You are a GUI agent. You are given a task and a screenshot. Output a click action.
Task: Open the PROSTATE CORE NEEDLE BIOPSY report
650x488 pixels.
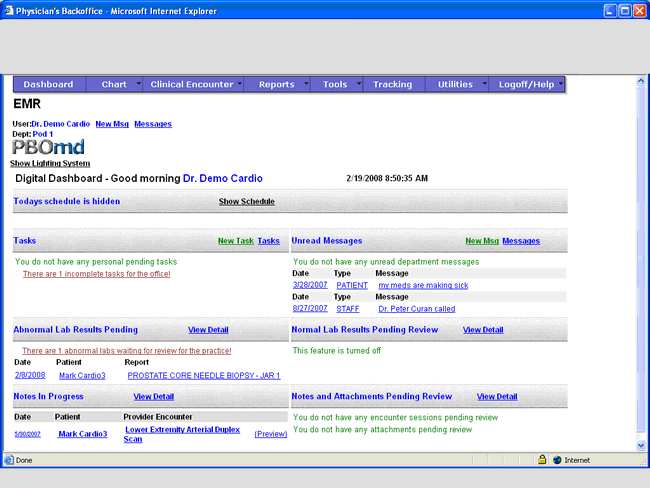coord(203,376)
